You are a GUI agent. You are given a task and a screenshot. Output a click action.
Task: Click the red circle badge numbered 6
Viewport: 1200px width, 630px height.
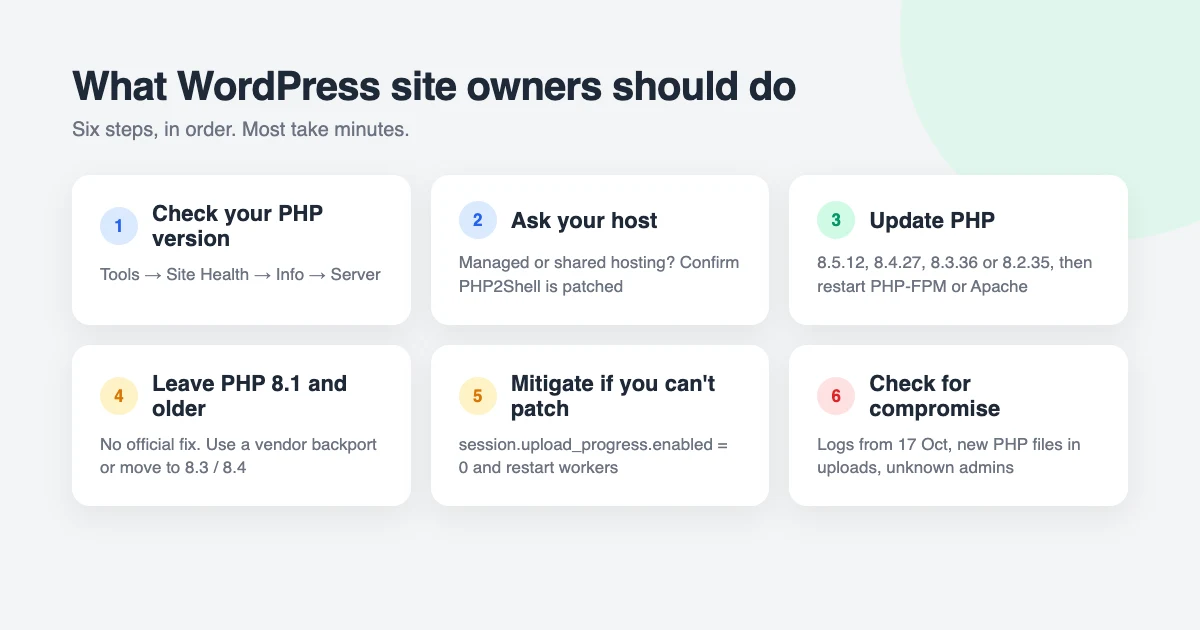click(x=836, y=396)
